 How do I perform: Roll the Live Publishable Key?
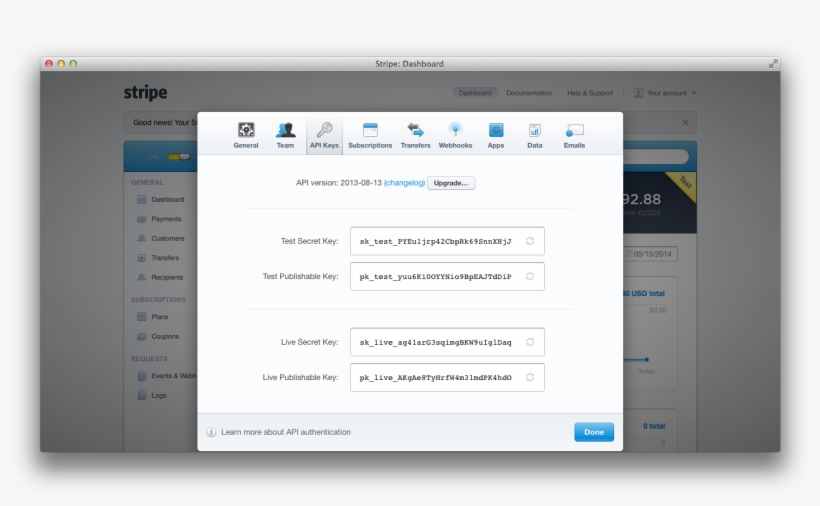coord(530,377)
